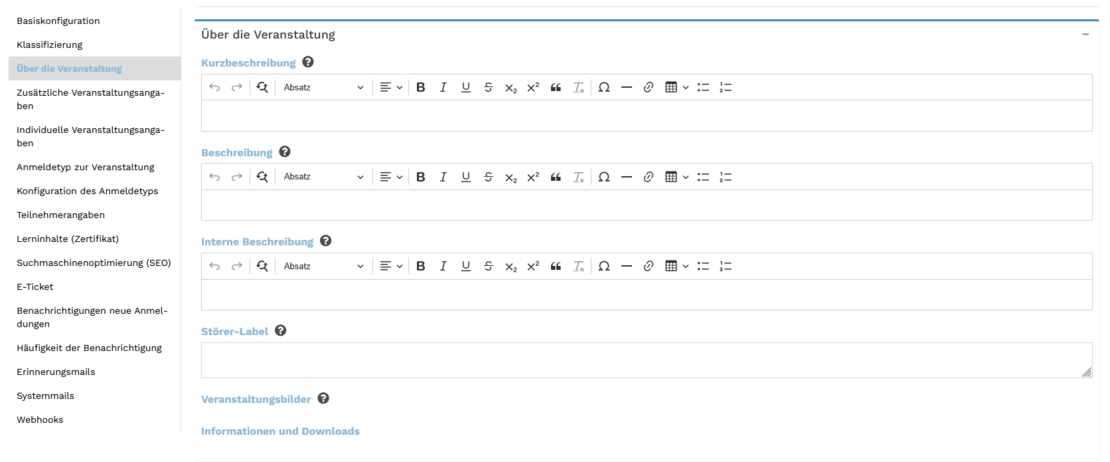The image size is (1110, 462).
Task: Open Systemmails sidebar link
Action: (x=45, y=396)
